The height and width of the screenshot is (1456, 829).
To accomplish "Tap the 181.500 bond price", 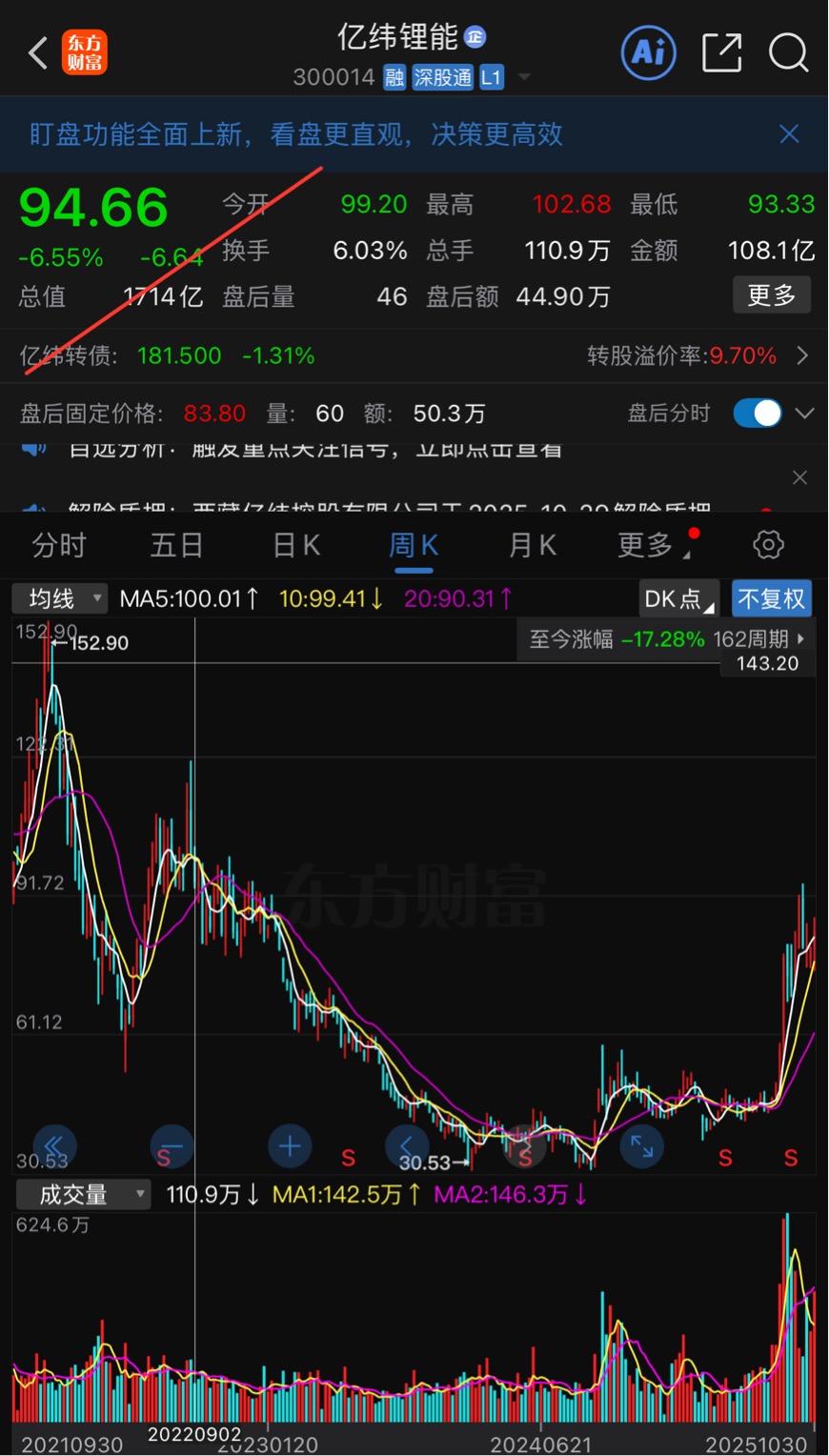I will (179, 355).
